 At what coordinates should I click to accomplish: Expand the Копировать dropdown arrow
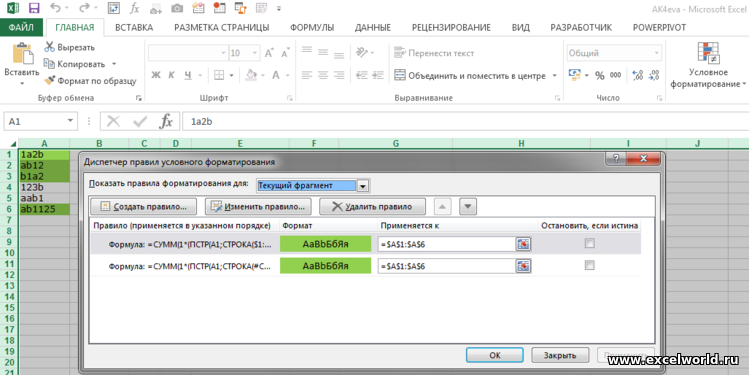click(x=114, y=64)
